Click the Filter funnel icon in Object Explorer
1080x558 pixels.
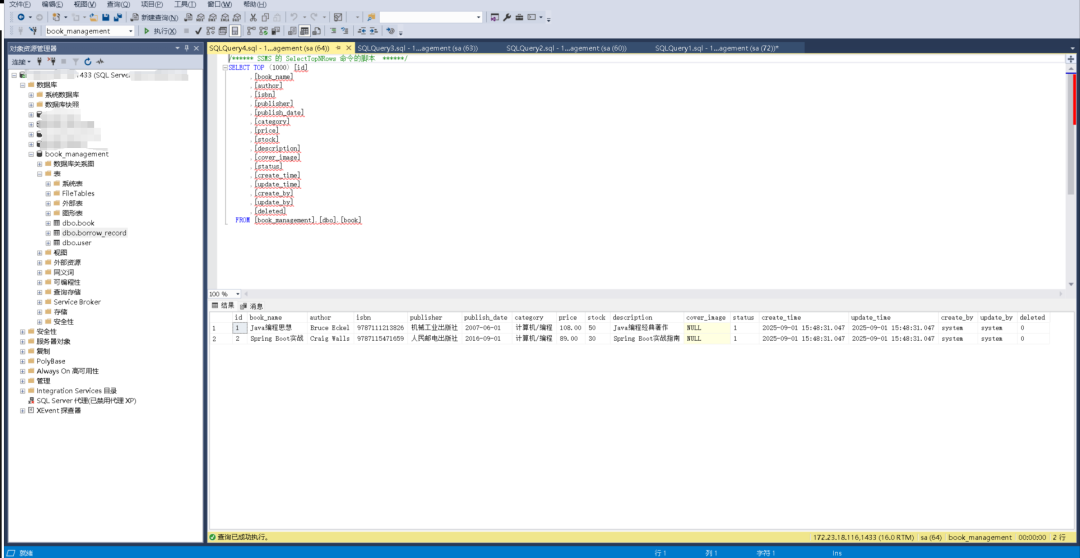click(76, 61)
